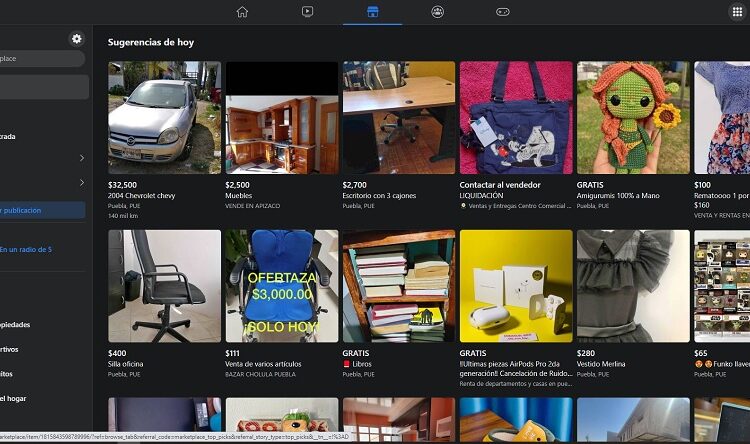
Task: Open the Funko llaveros listing photo
Action: point(722,286)
